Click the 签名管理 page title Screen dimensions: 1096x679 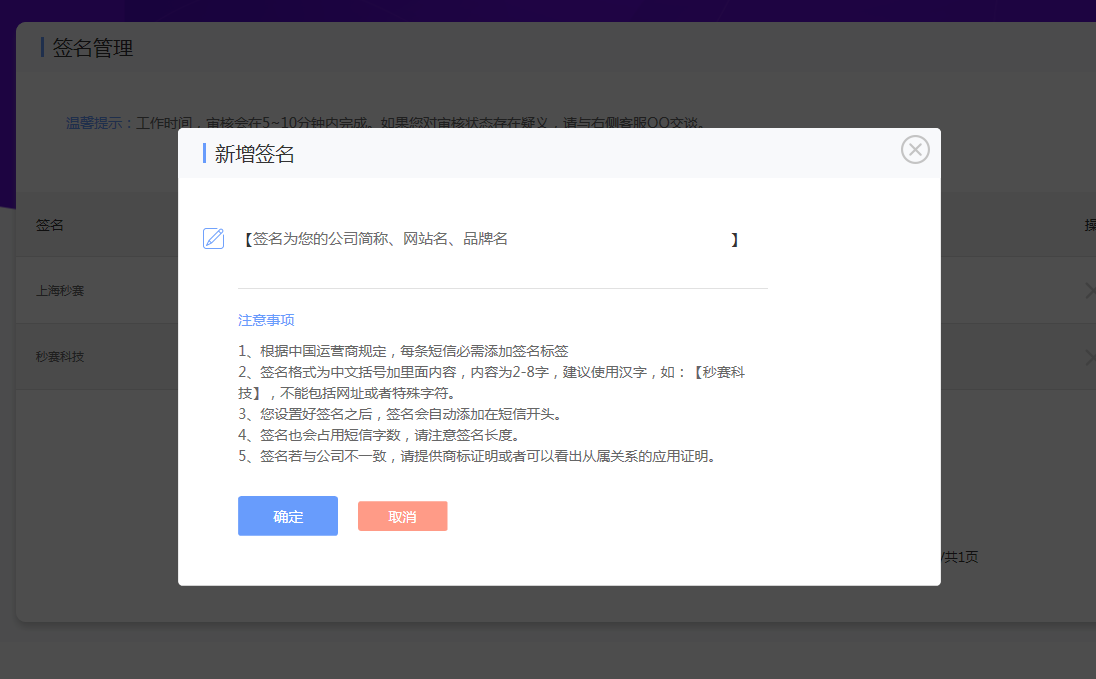pyautogui.click(x=93, y=48)
